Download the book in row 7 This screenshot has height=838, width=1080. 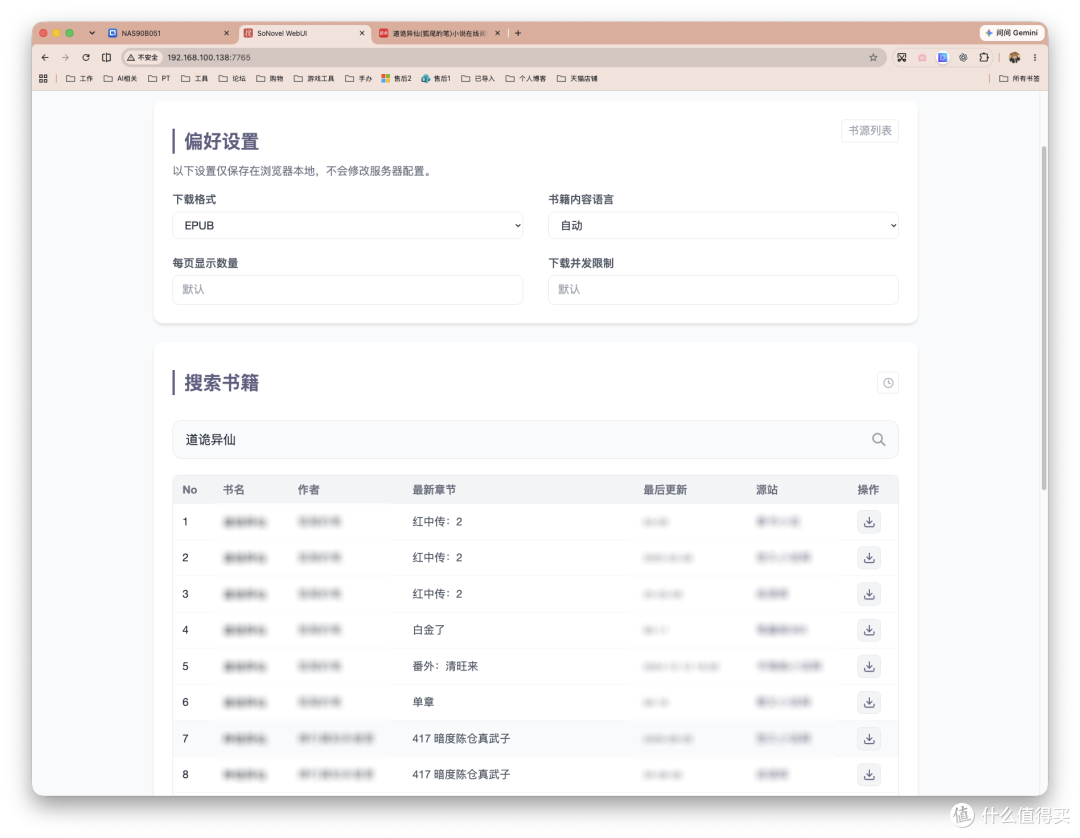point(869,739)
